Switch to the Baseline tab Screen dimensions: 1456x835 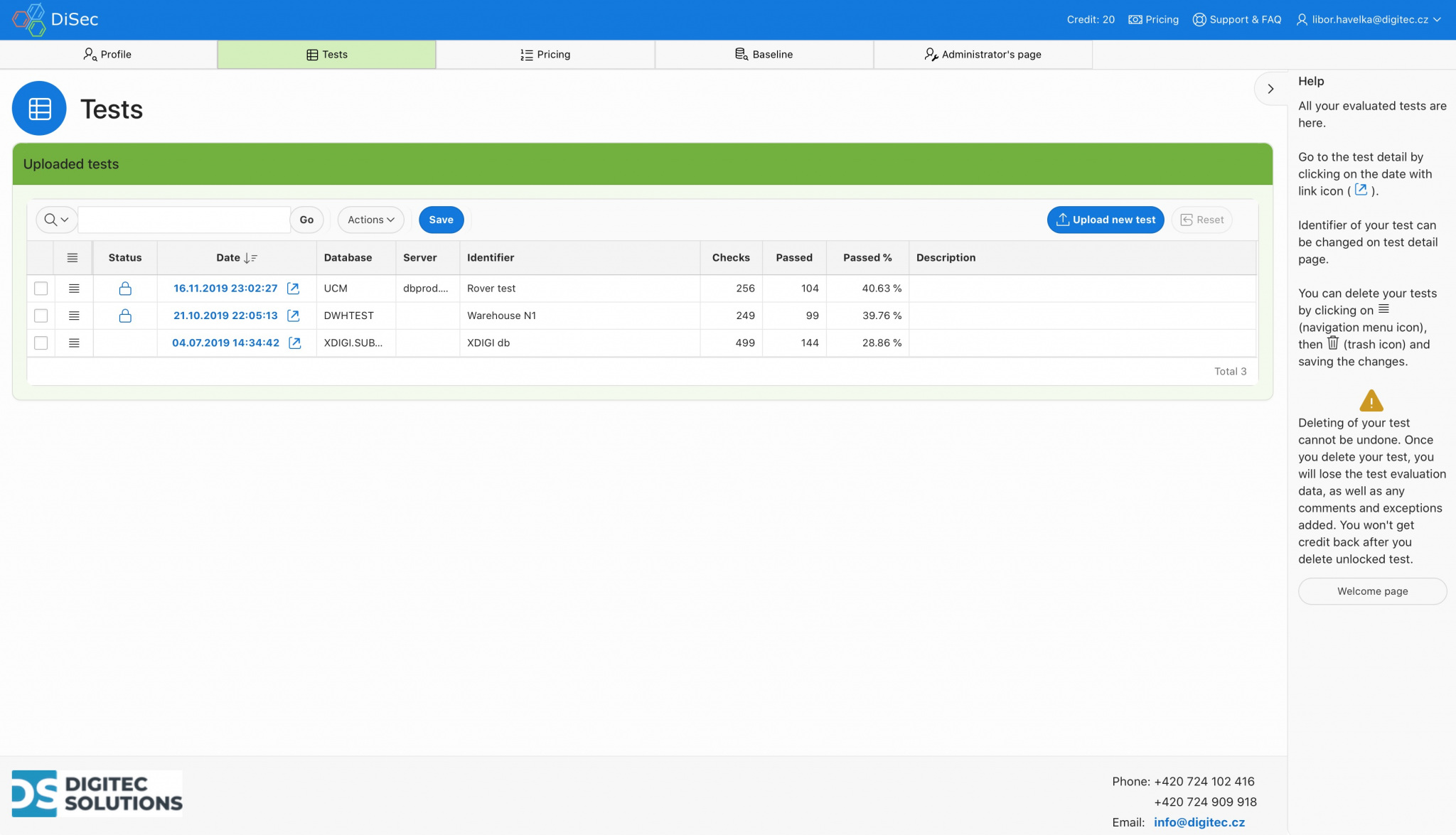click(x=764, y=55)
